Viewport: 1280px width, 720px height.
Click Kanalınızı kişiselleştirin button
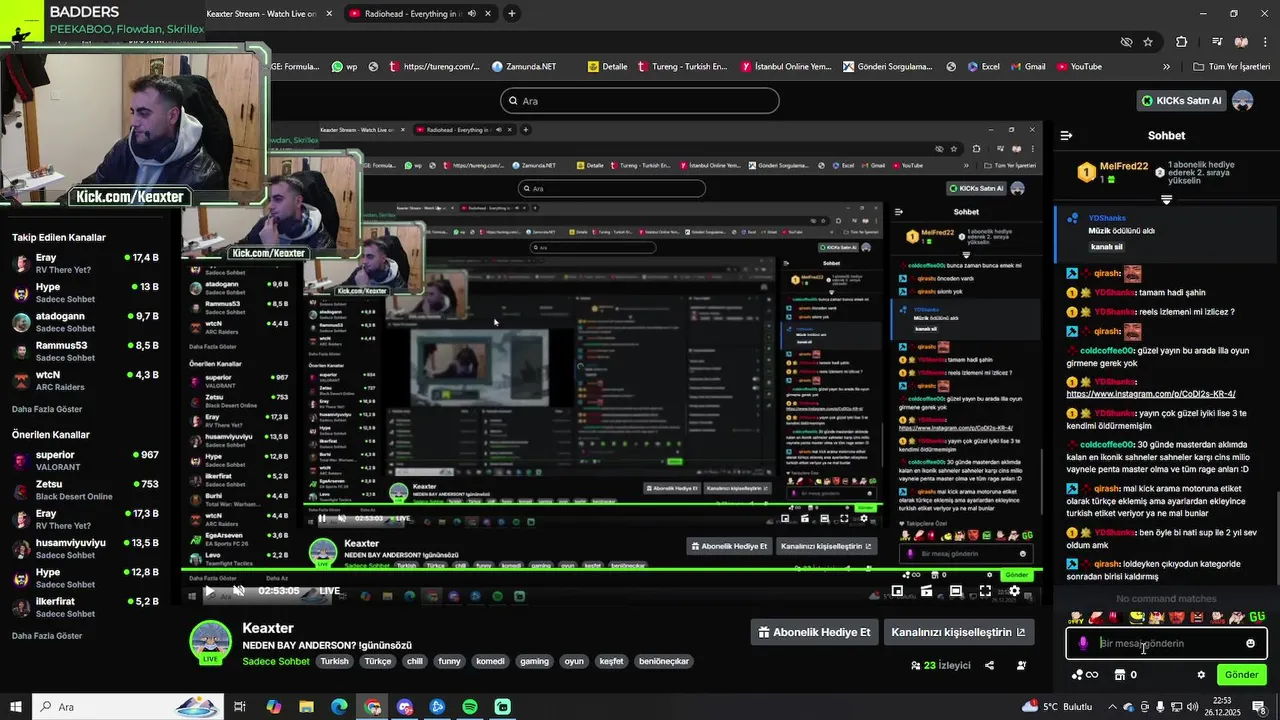[x=958, y=632]
